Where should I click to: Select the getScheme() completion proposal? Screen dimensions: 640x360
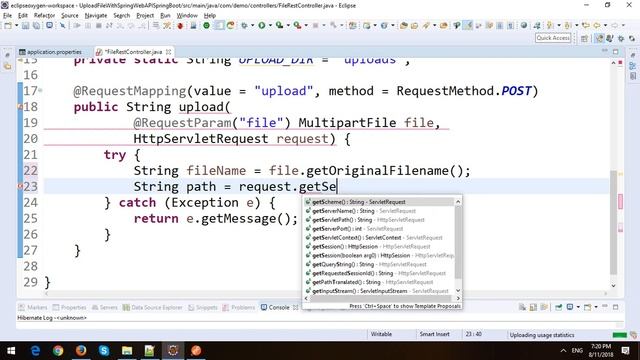(x=379, y=202)
